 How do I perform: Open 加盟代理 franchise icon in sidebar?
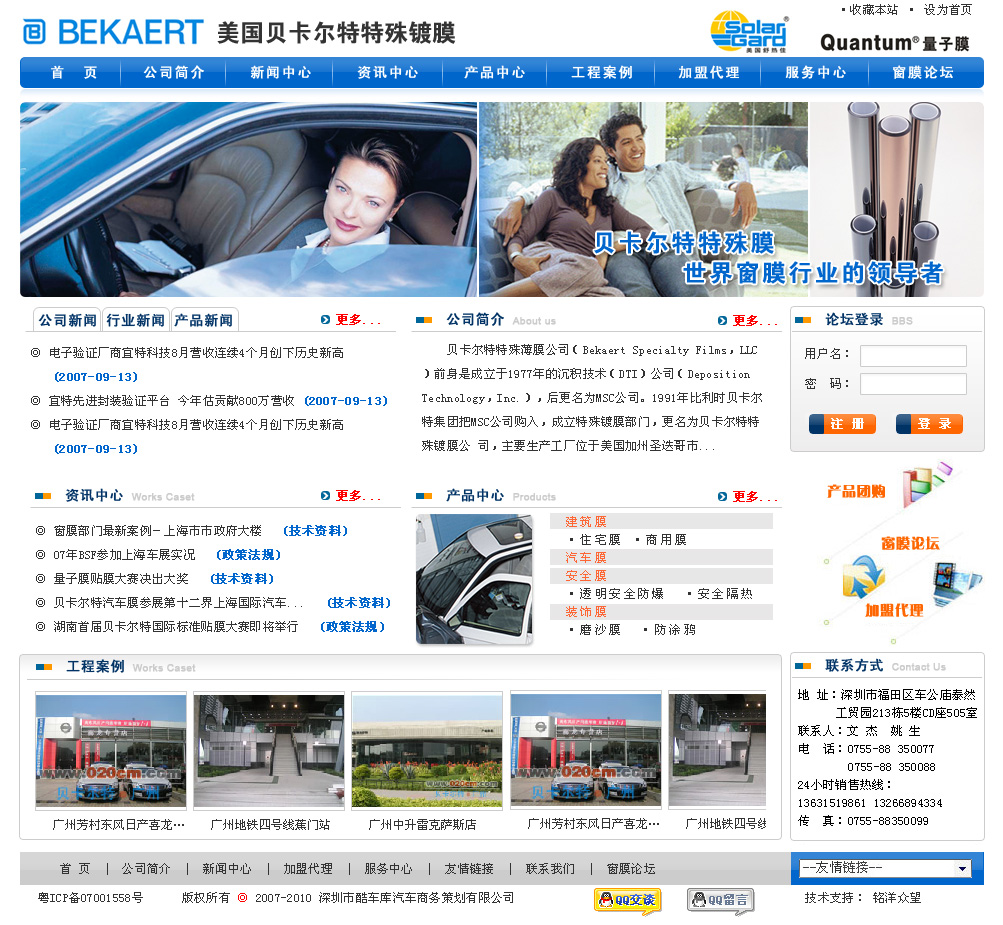point(894,610)
